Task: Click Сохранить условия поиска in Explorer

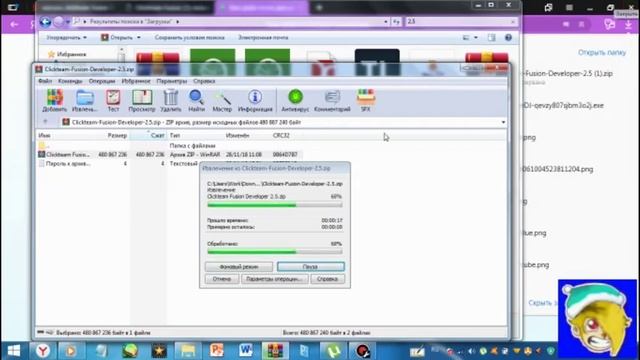Action: point(189,38)
